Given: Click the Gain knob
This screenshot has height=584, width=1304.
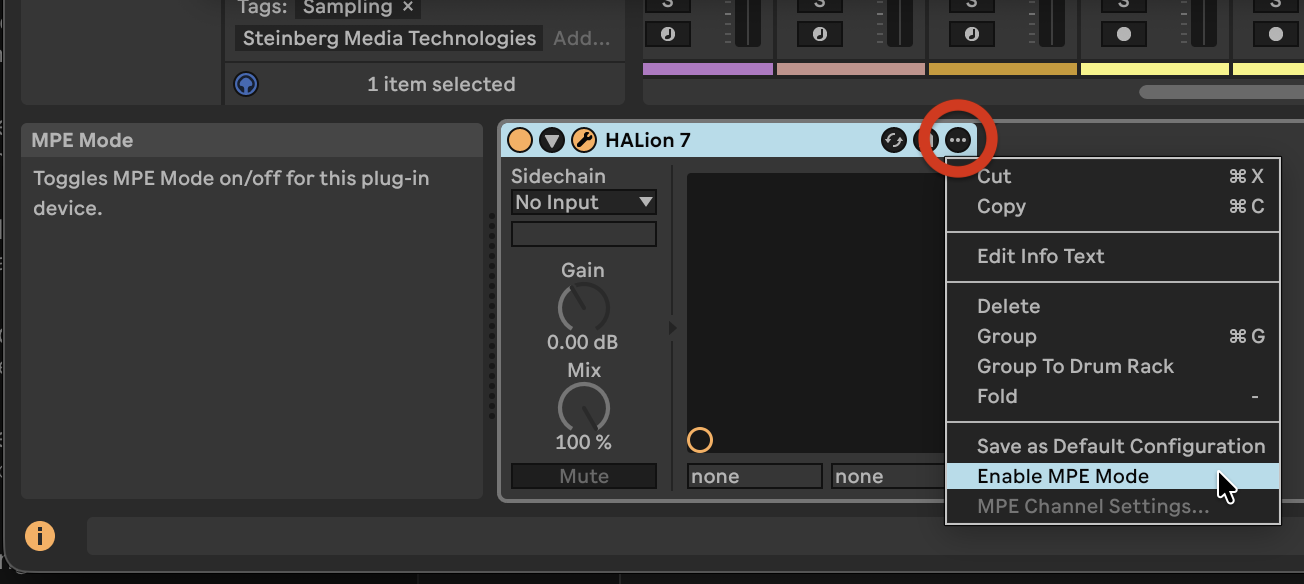Looking at the screenshot, I should 584,307.
